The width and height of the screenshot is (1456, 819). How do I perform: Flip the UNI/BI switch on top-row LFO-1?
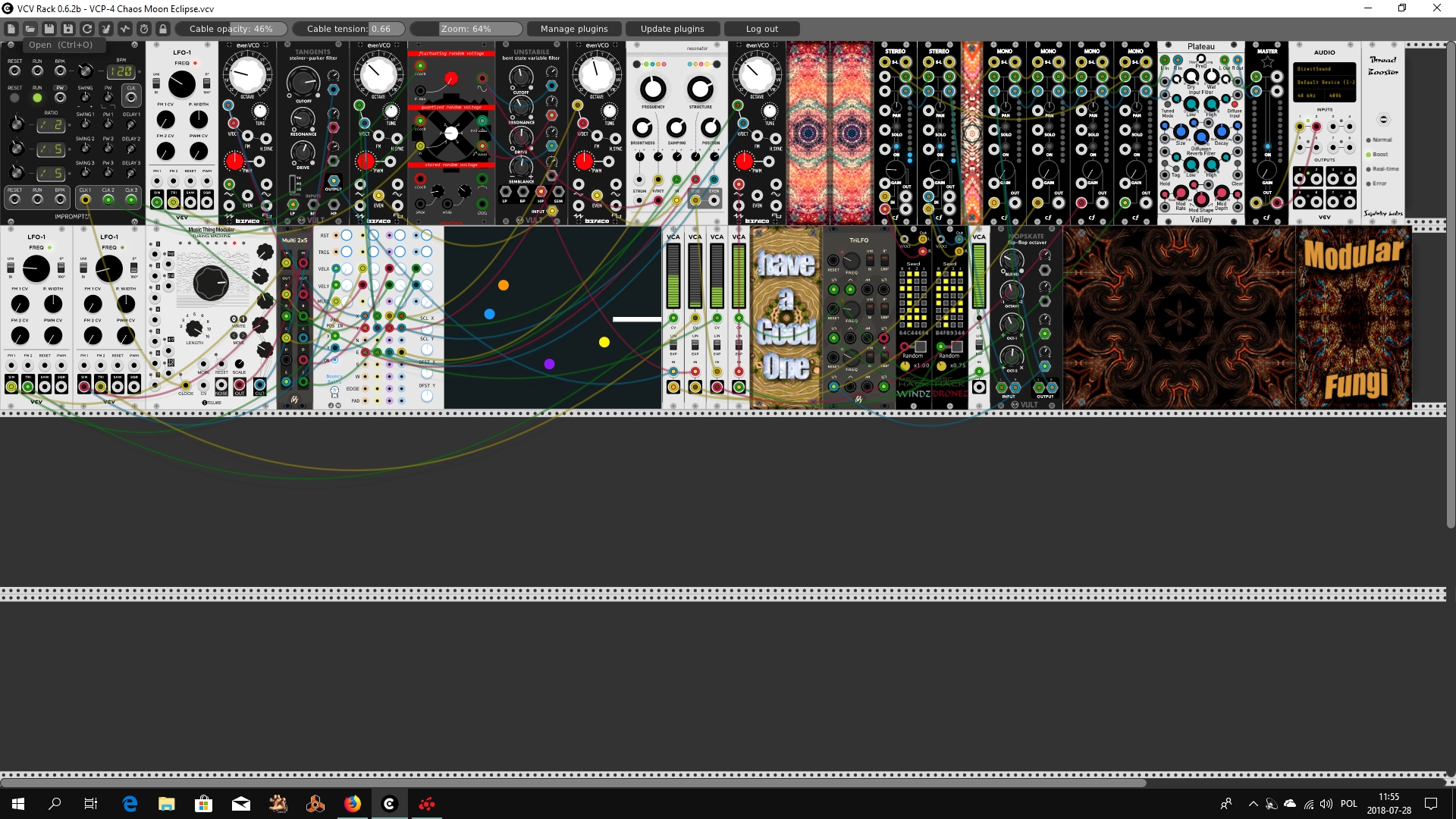[x=157, y=82]
